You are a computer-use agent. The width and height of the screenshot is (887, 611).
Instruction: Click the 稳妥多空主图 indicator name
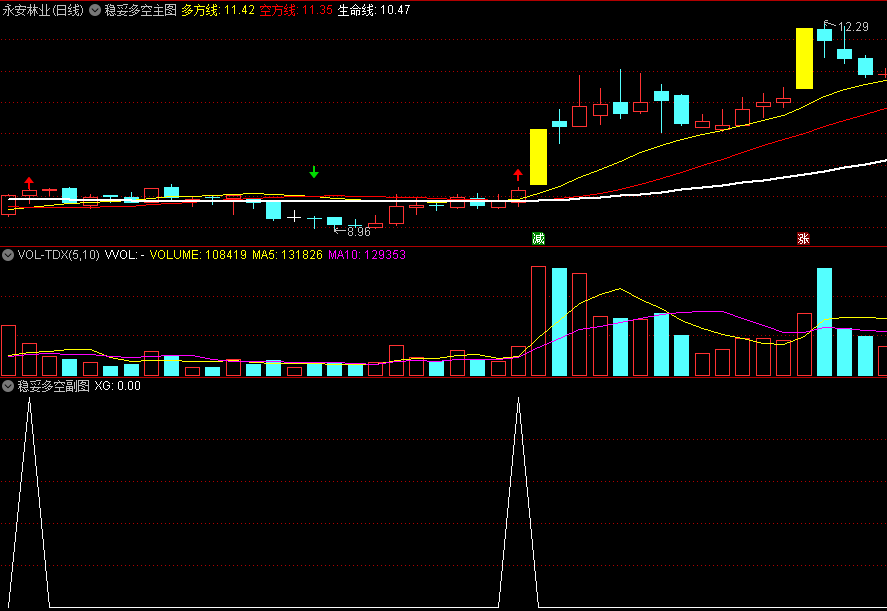[140, 10]
